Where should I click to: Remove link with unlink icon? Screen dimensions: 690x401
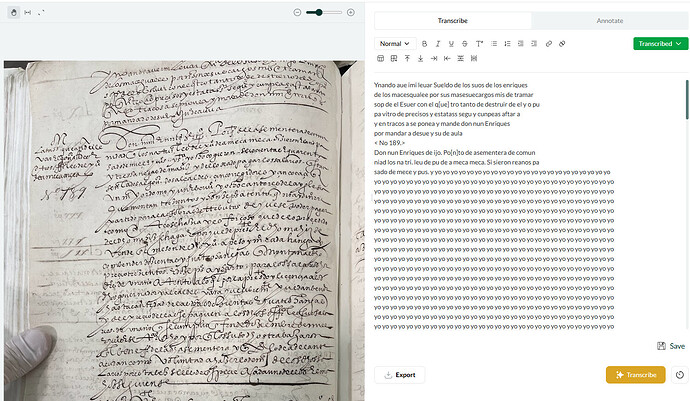point(563,44)
